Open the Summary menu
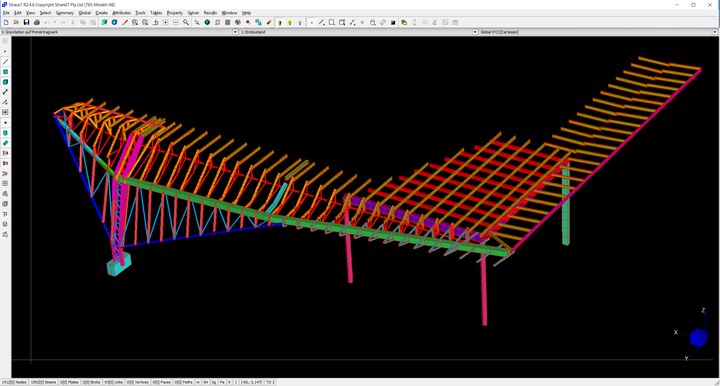The width and height of the screenshot is (720, 386). click(65, 13)
